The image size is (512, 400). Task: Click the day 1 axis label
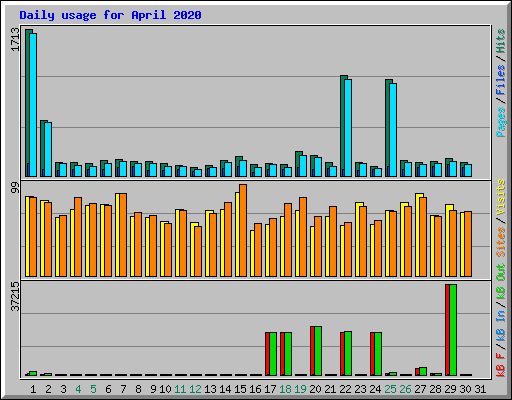[x=33, y=389]
